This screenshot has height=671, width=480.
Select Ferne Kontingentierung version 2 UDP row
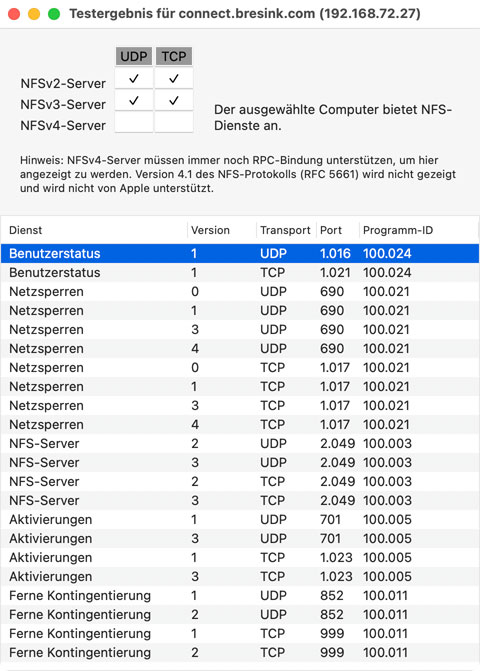pyautogui.click(x=240, y=614)
